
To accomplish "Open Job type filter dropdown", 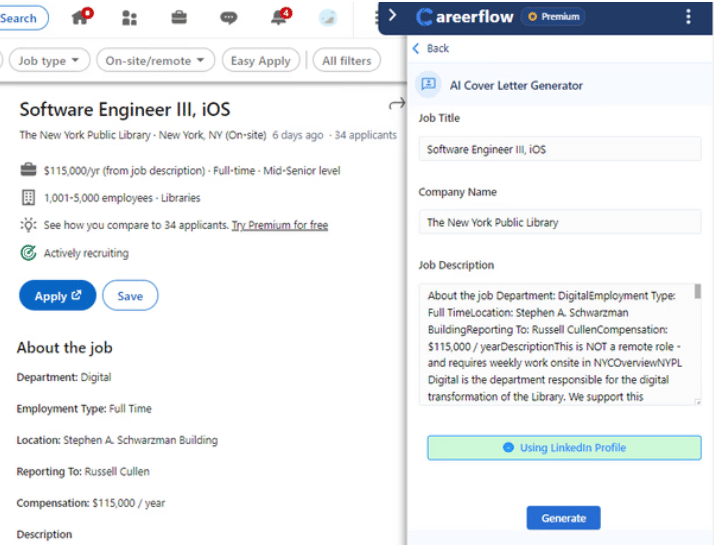I will (x=49, y=61).
